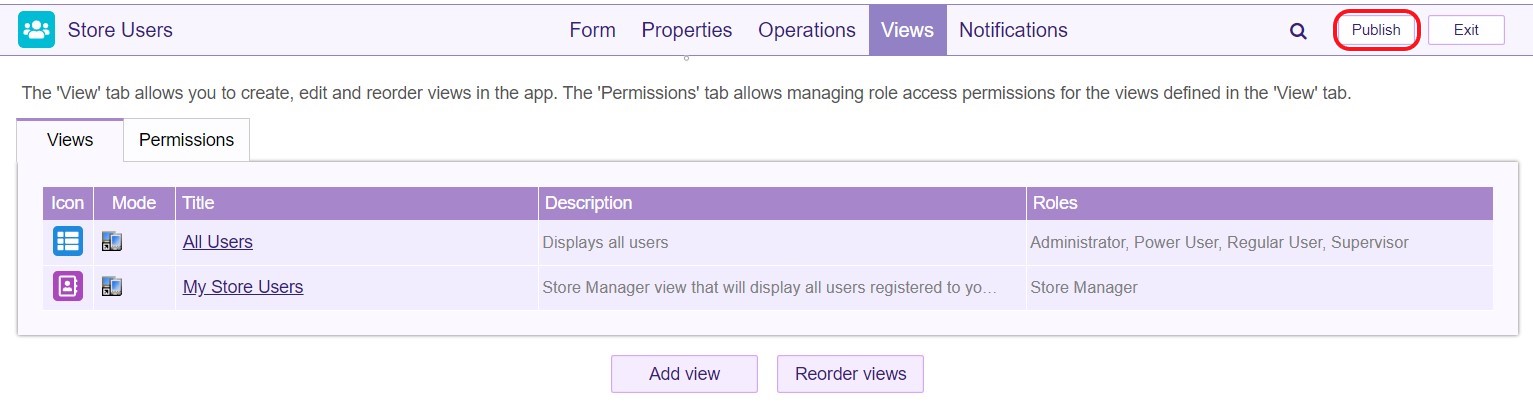Click the My Store Users contact icon

point(68,287)
